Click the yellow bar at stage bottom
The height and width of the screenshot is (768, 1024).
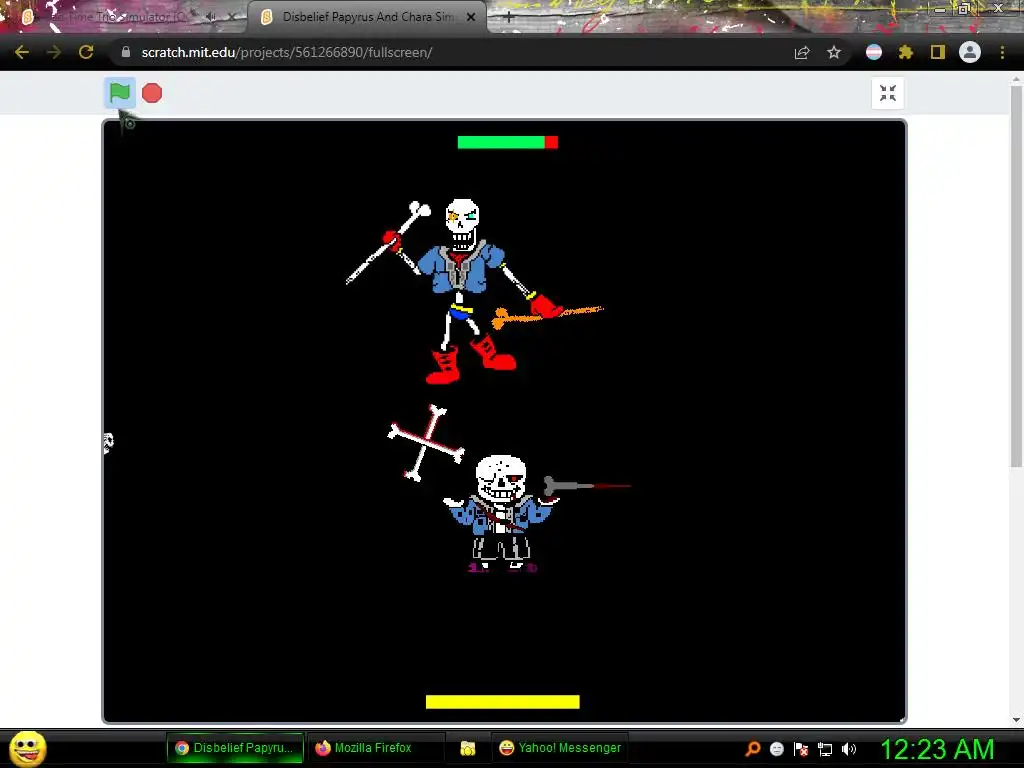pyautogui.click(x=502, y=702)
